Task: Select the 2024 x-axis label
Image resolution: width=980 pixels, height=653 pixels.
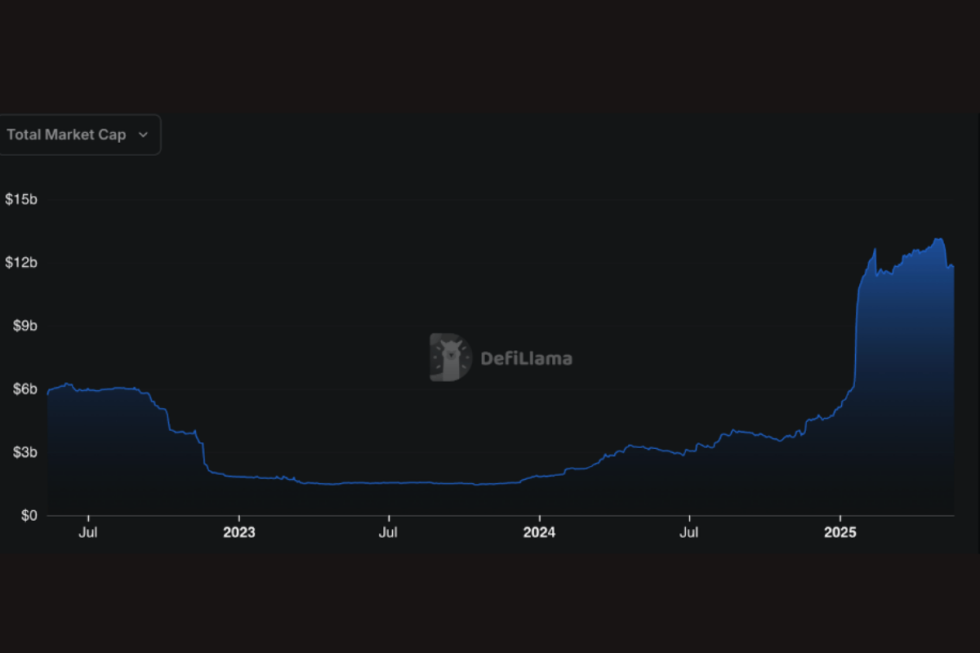Action: pyautogui.click(x=539, y=533)
